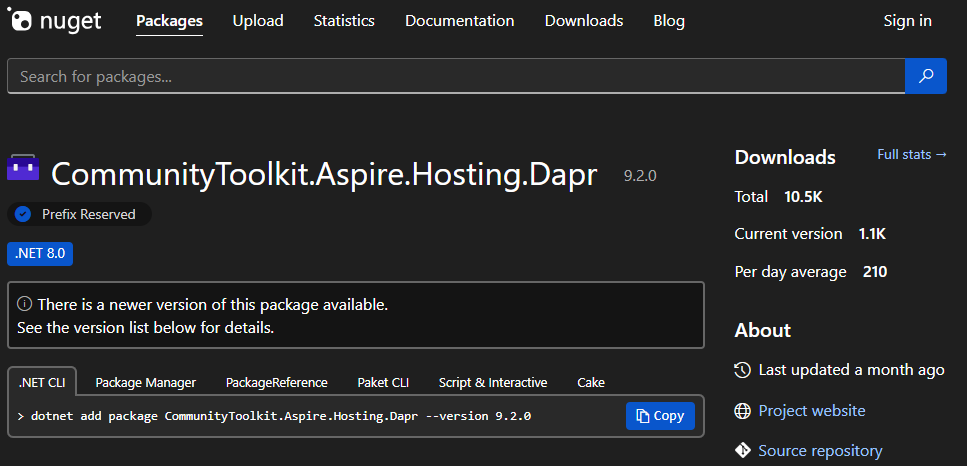This screenshot has width=967, height=466.
Task: Switch to the Package Manager tab
Action: [146, 383]
